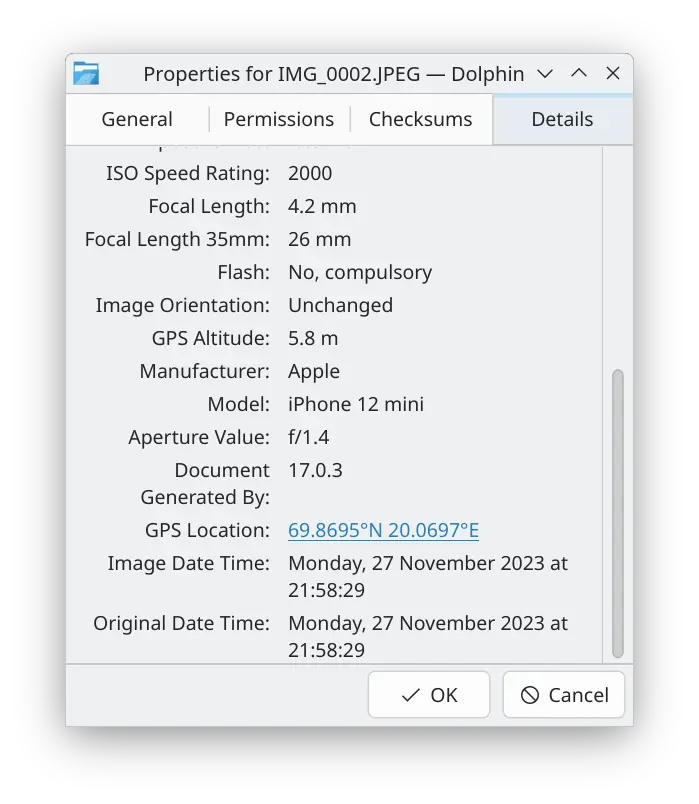Viewport: 699px width, 804px height.
Task: Click the cancel slash icon on Cancel button
Action: pos(531,694)
